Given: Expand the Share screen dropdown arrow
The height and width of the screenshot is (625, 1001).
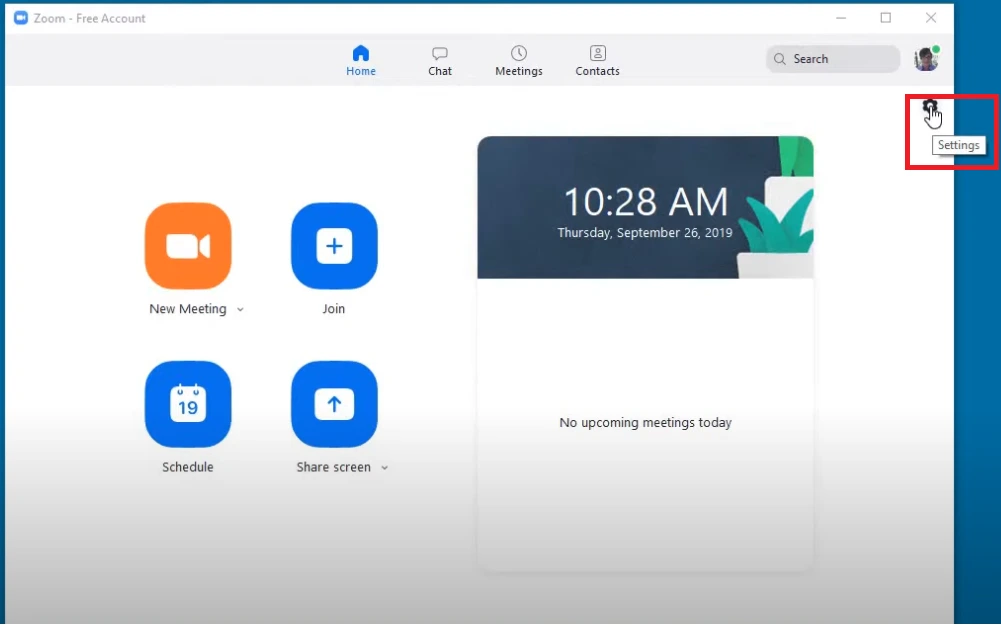Looking at the screenshot, I should click(x=384, y=468).
